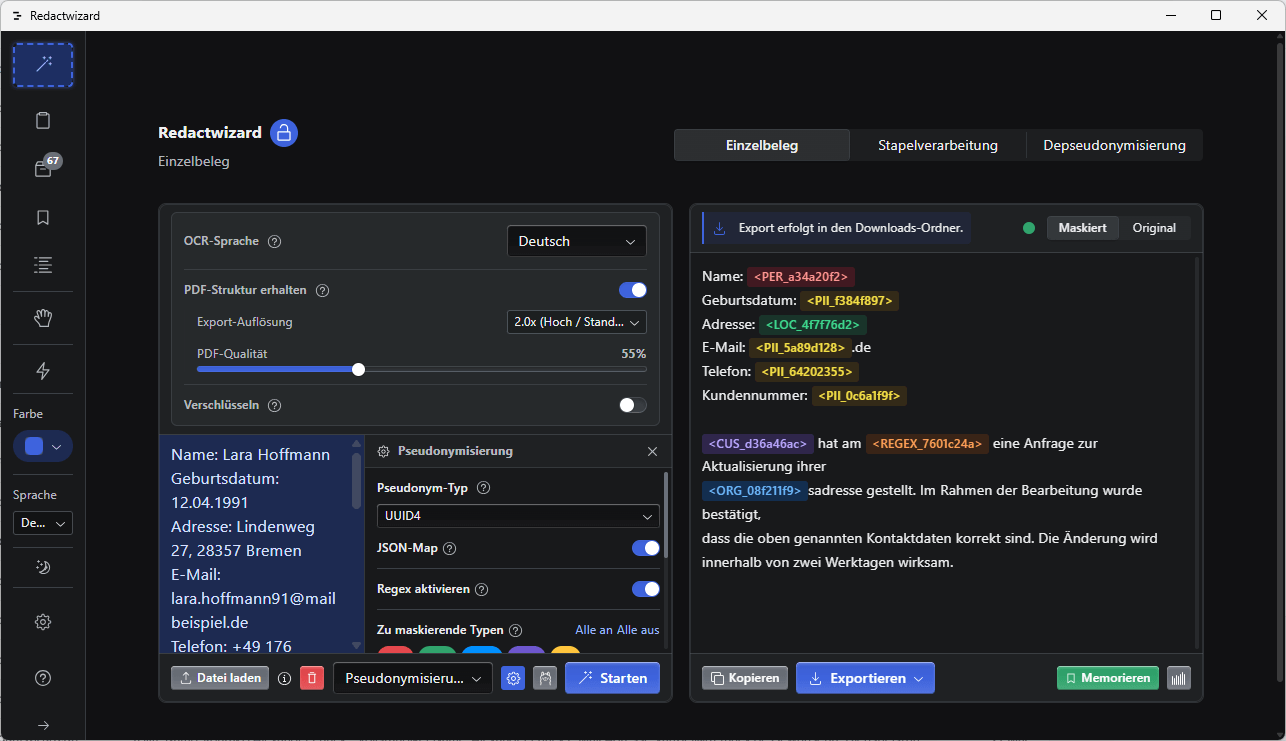Switch the output view to Maskiert

[1082, 228]
